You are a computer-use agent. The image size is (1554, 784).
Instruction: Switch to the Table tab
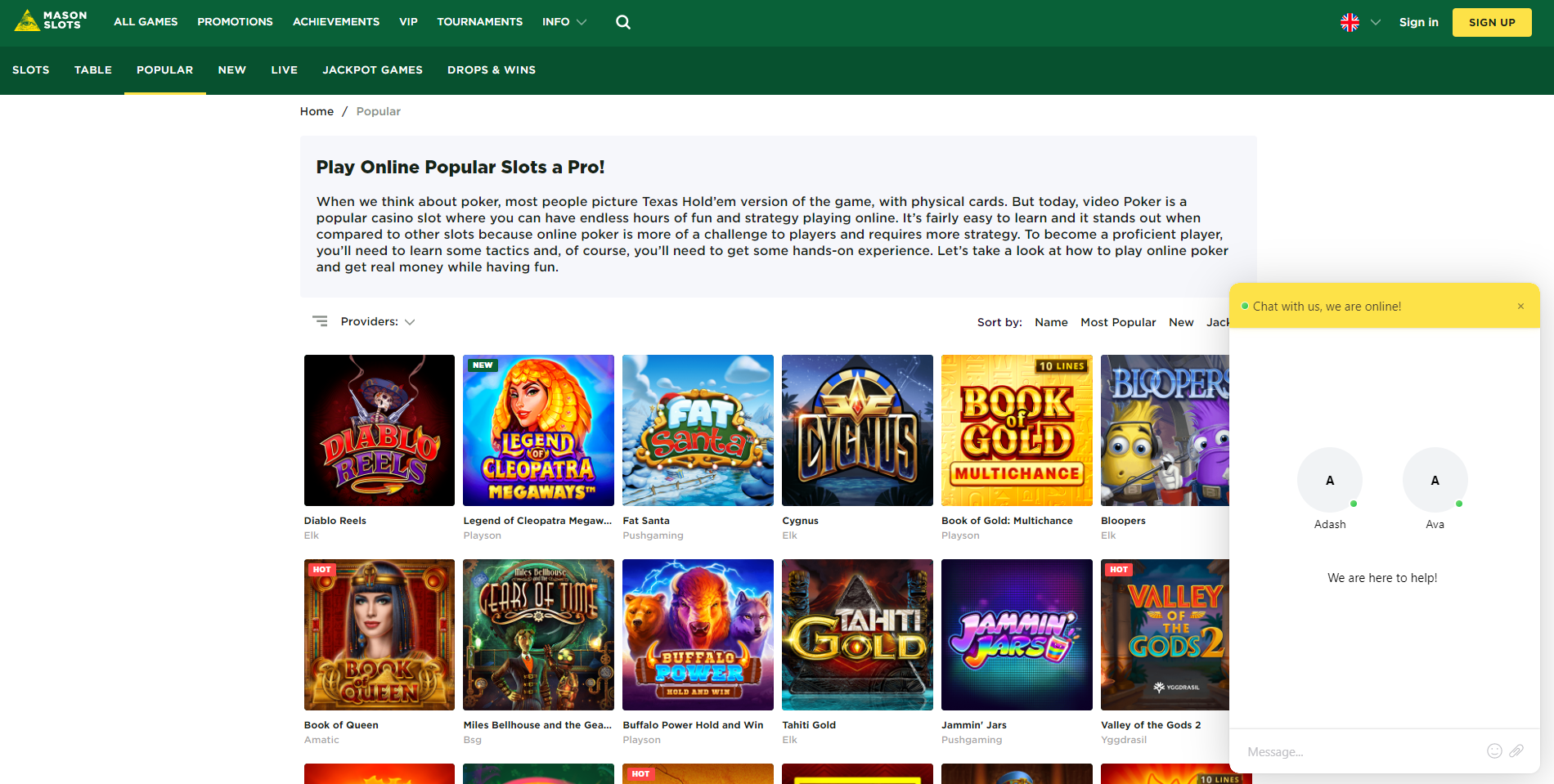93,70
